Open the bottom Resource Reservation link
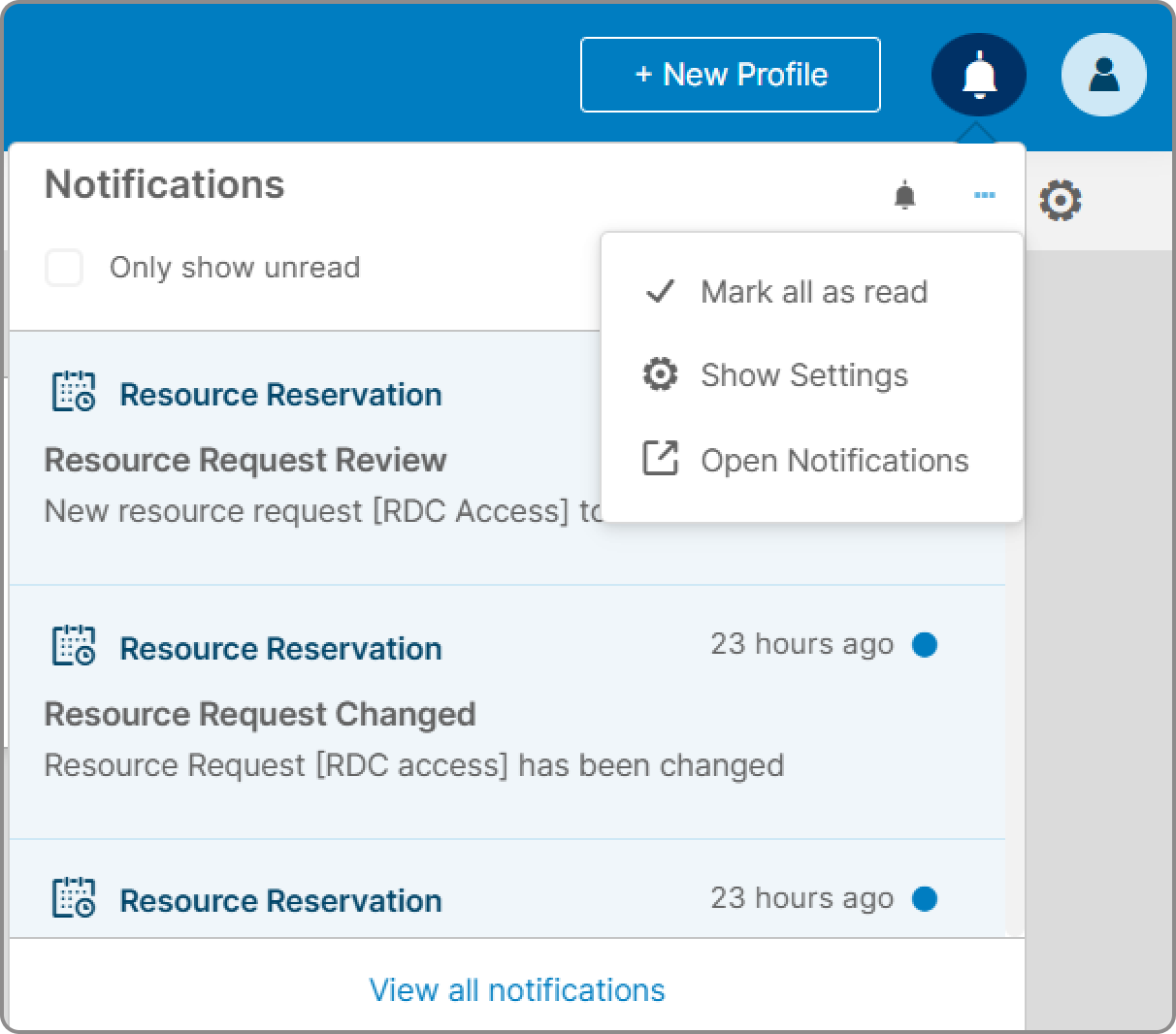The image size is (1176, 1034). (x=280, y=901)
